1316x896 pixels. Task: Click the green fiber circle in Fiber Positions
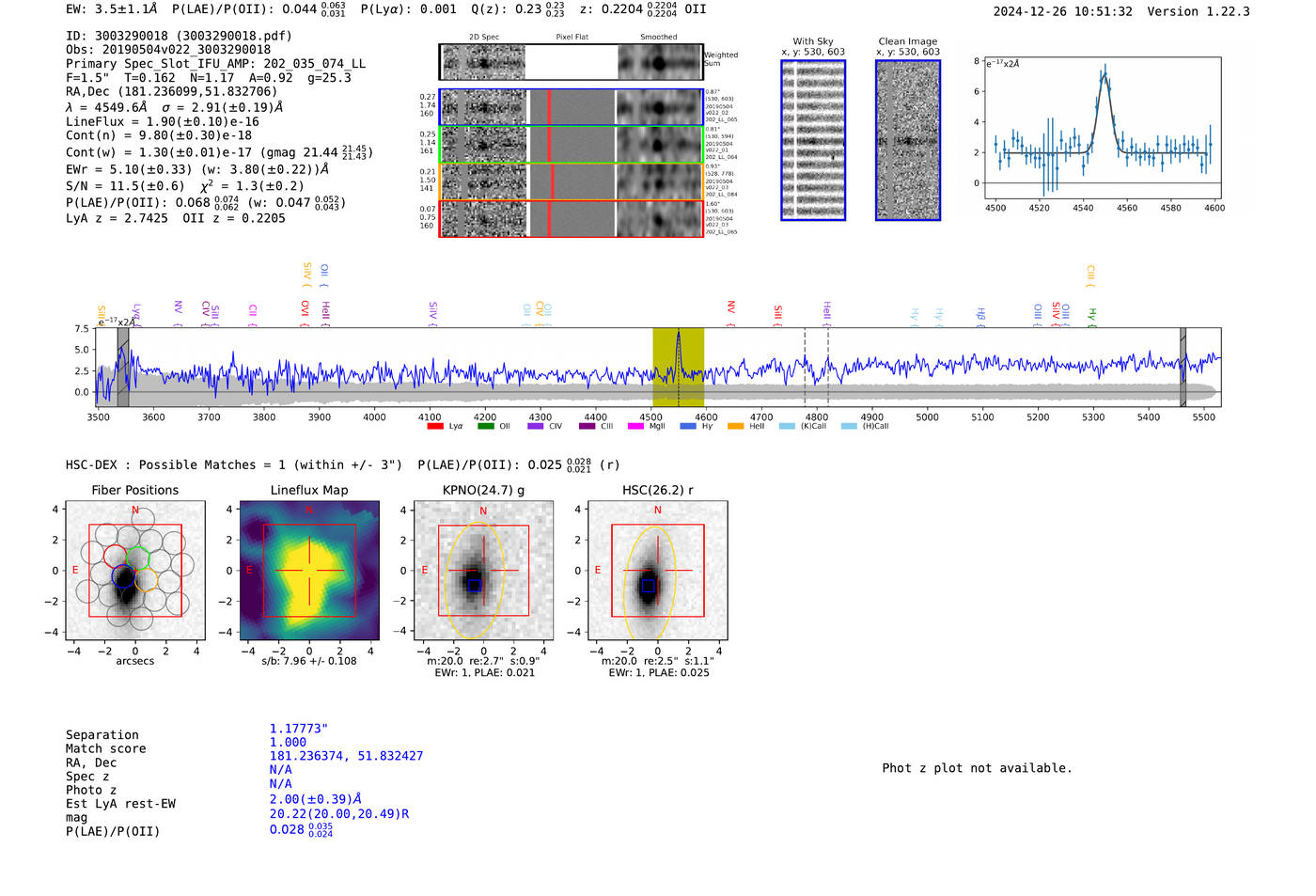pos(137,558)
